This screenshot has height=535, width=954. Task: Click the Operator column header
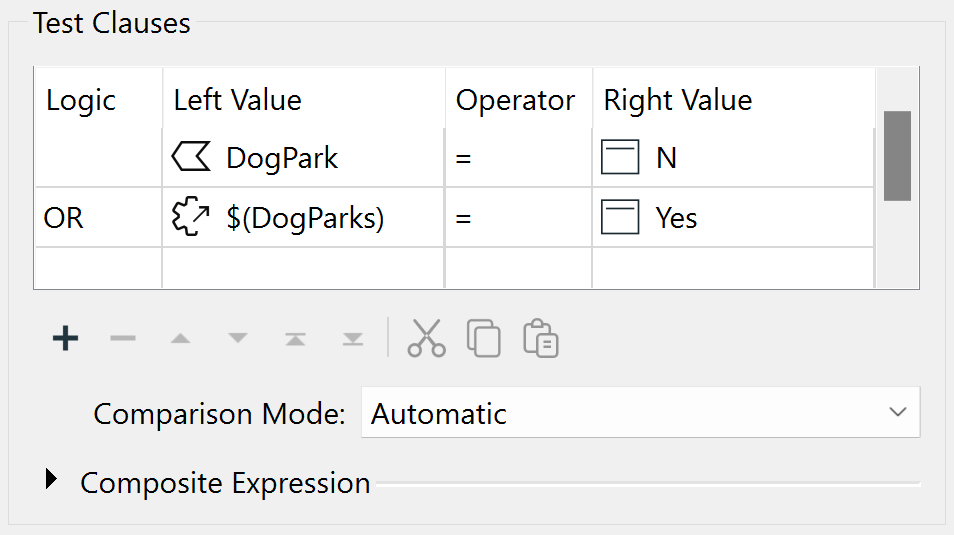click(518, 99)
